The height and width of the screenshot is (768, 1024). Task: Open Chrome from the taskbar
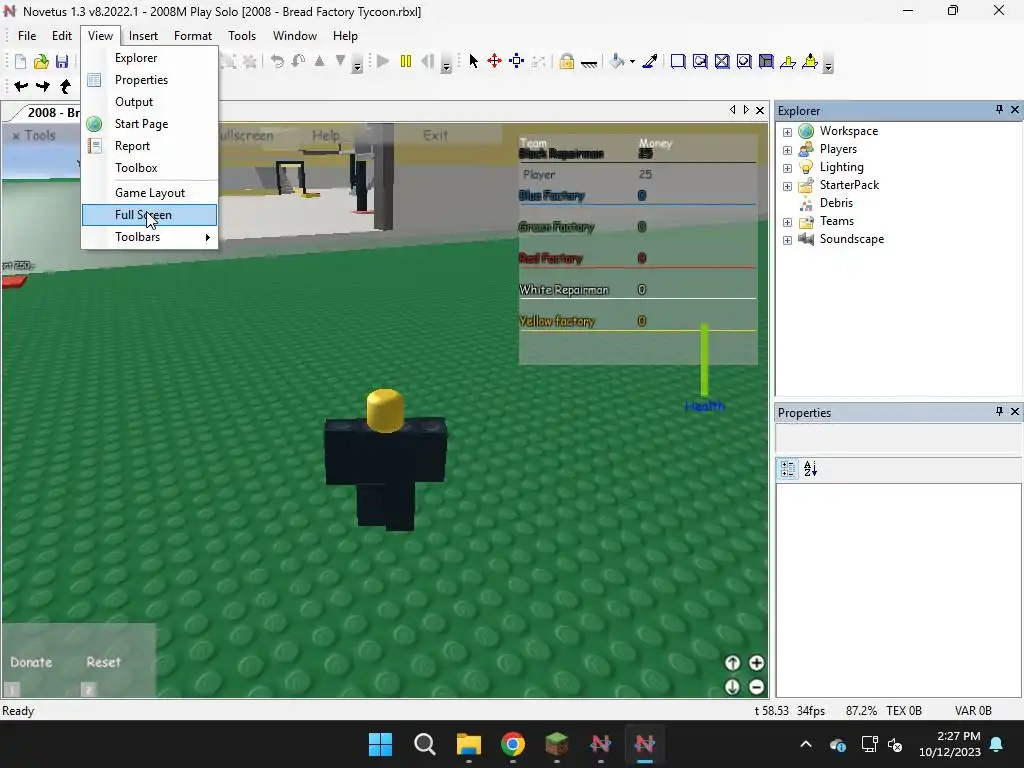(x=513, y=744)
